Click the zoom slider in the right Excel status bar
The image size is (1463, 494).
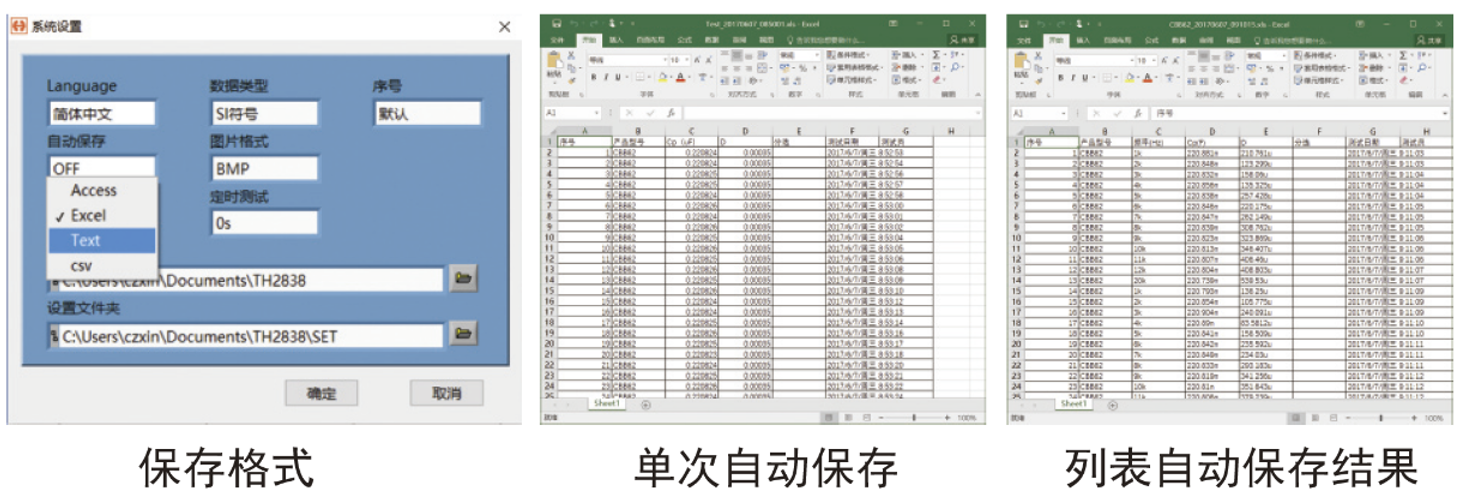tap(1380, 418)
